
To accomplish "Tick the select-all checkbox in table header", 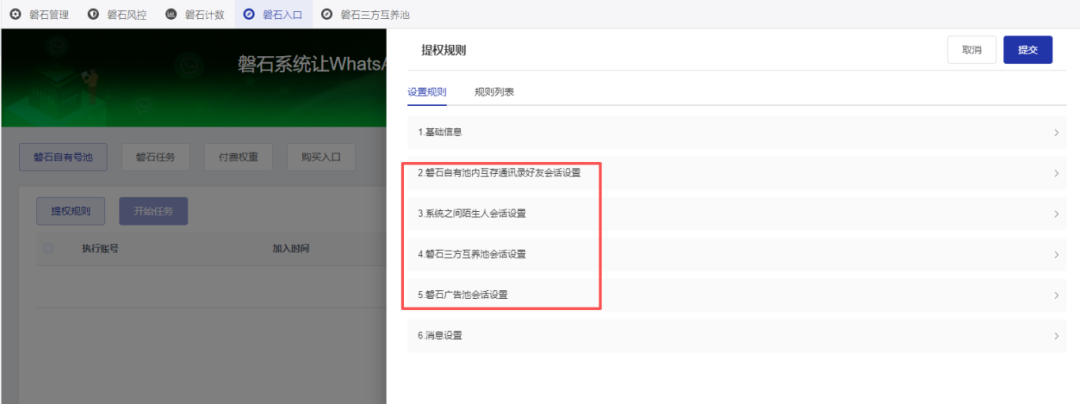I will pos(48,248).
